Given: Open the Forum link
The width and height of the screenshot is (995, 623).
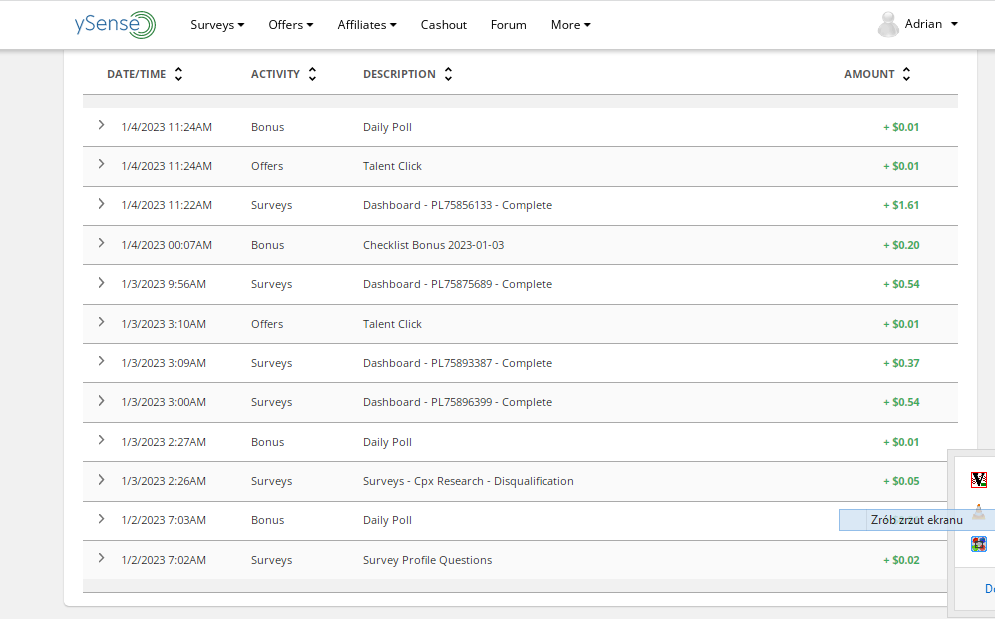Looking at the screenshot, I should 508,25.
